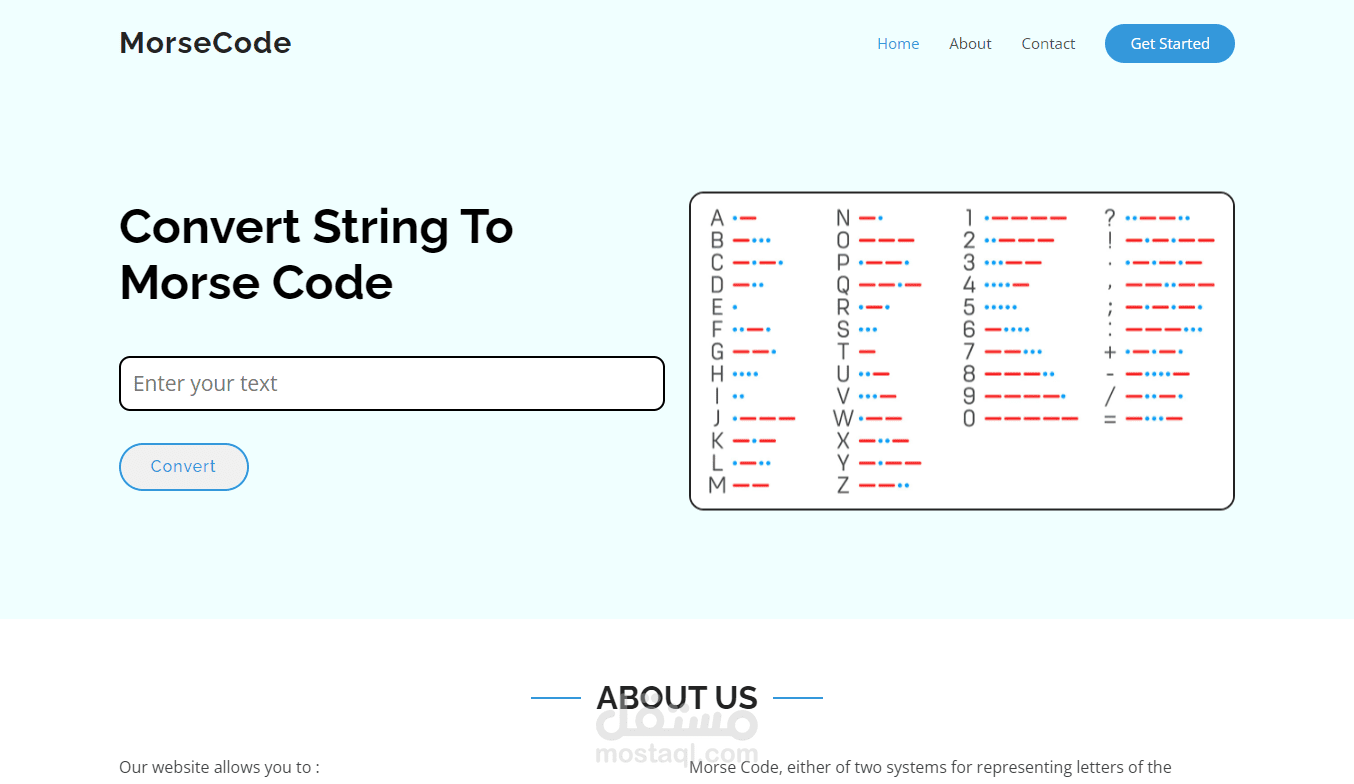Image resolution: width=1354 pixels, height=784 pixels.
Task: Click the ABOUT US section heading
Action: [x=676, y=697]
